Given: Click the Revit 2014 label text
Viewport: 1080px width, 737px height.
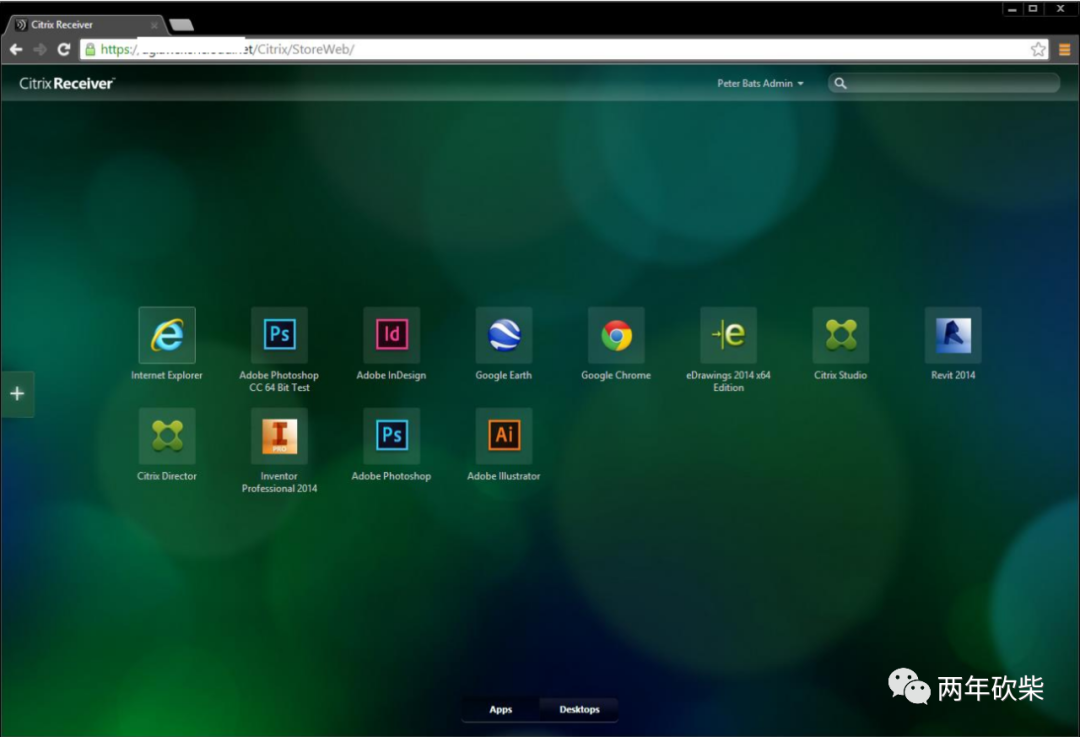Looking at the screenshot, I should click(x=953, y=375).
